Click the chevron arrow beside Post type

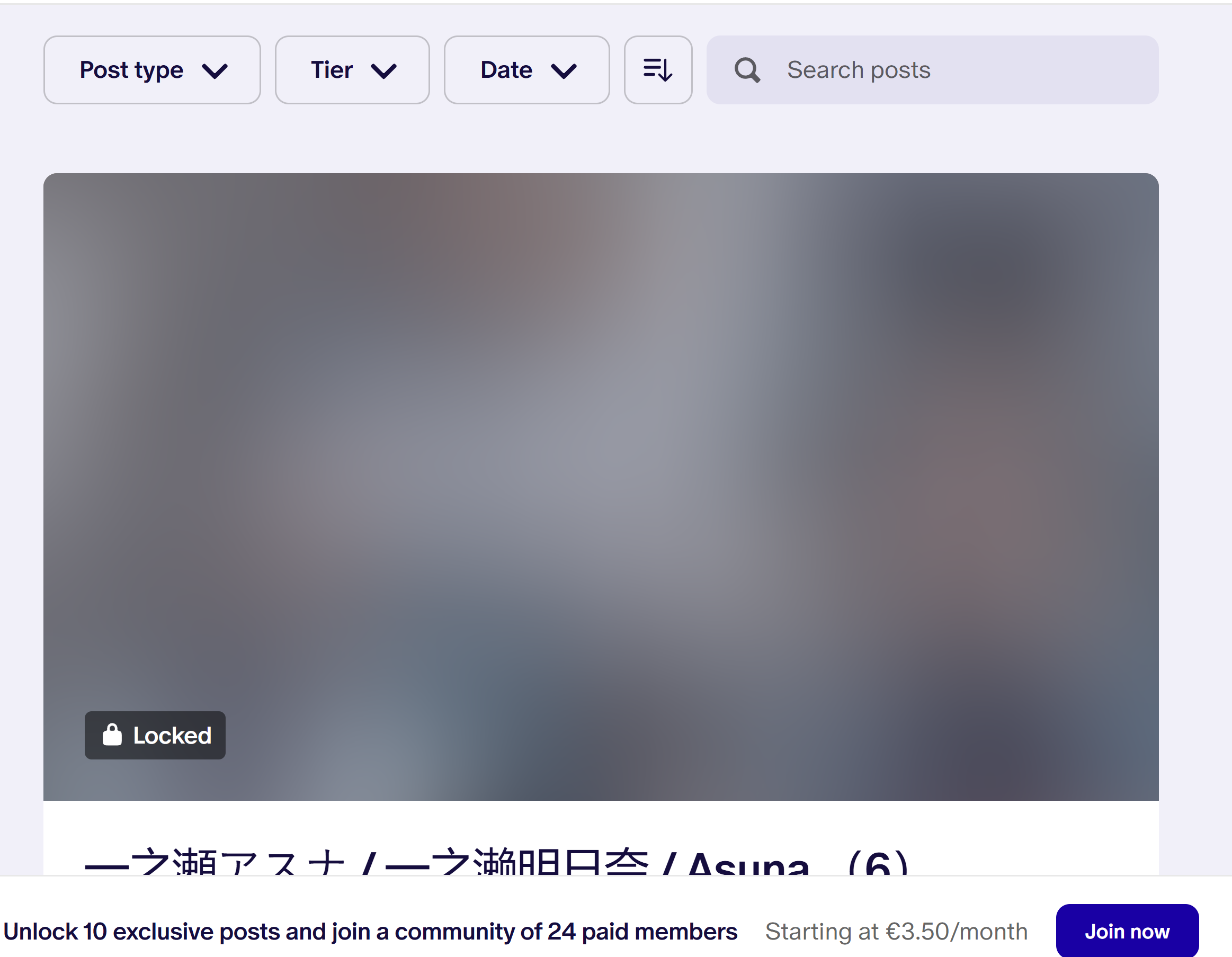[215, 71]
